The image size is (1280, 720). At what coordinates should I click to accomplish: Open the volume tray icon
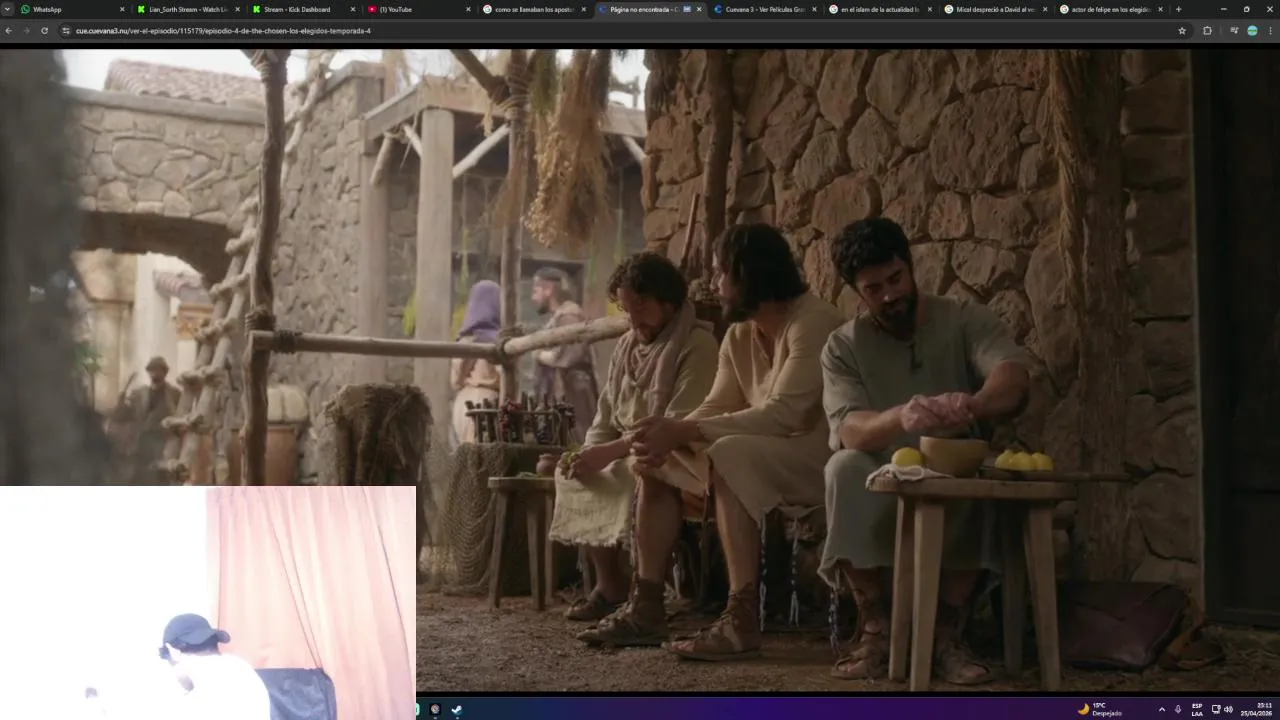[x=1228, y=709]
